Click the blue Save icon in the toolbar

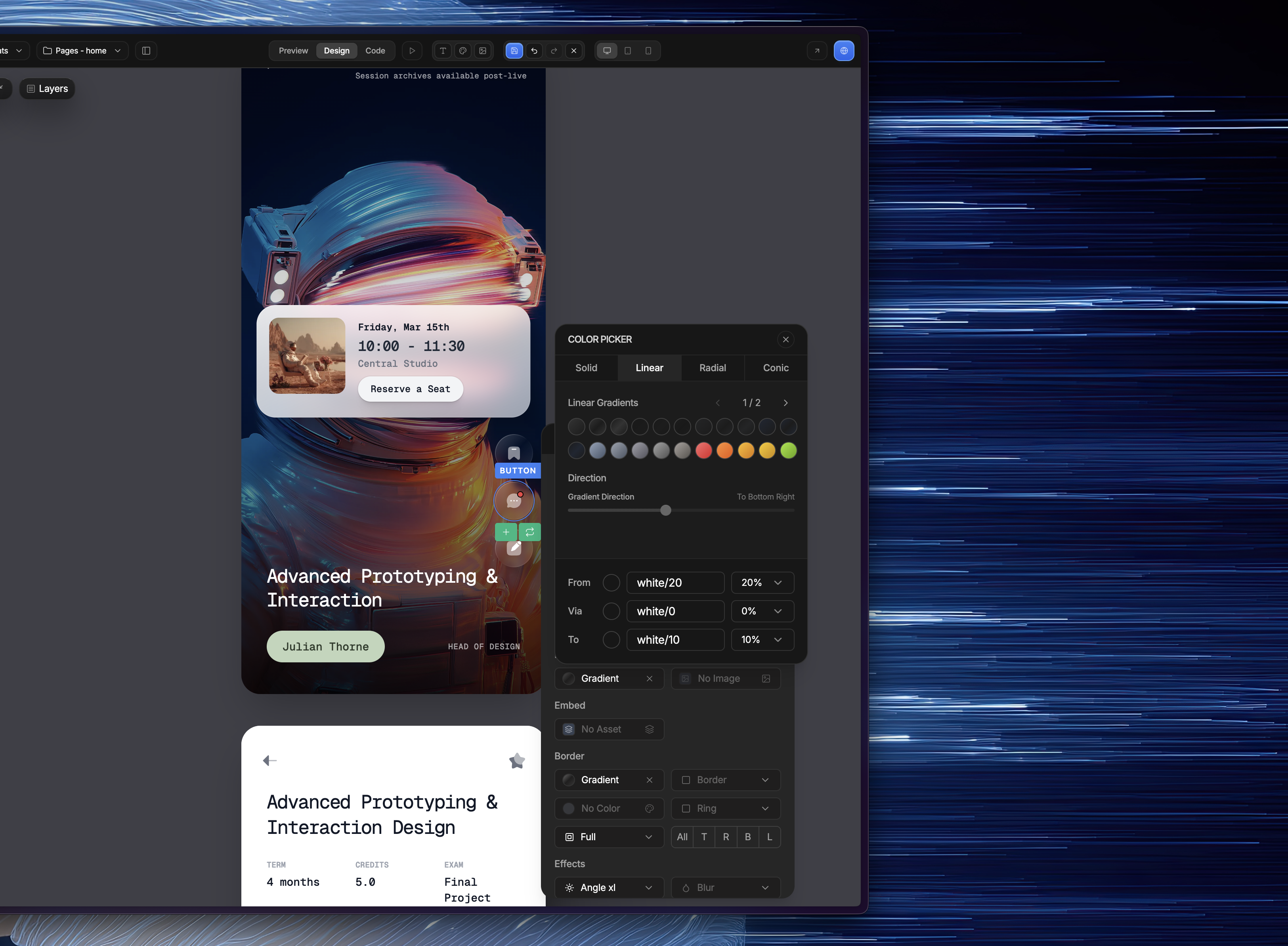click(x=514, y=50)
